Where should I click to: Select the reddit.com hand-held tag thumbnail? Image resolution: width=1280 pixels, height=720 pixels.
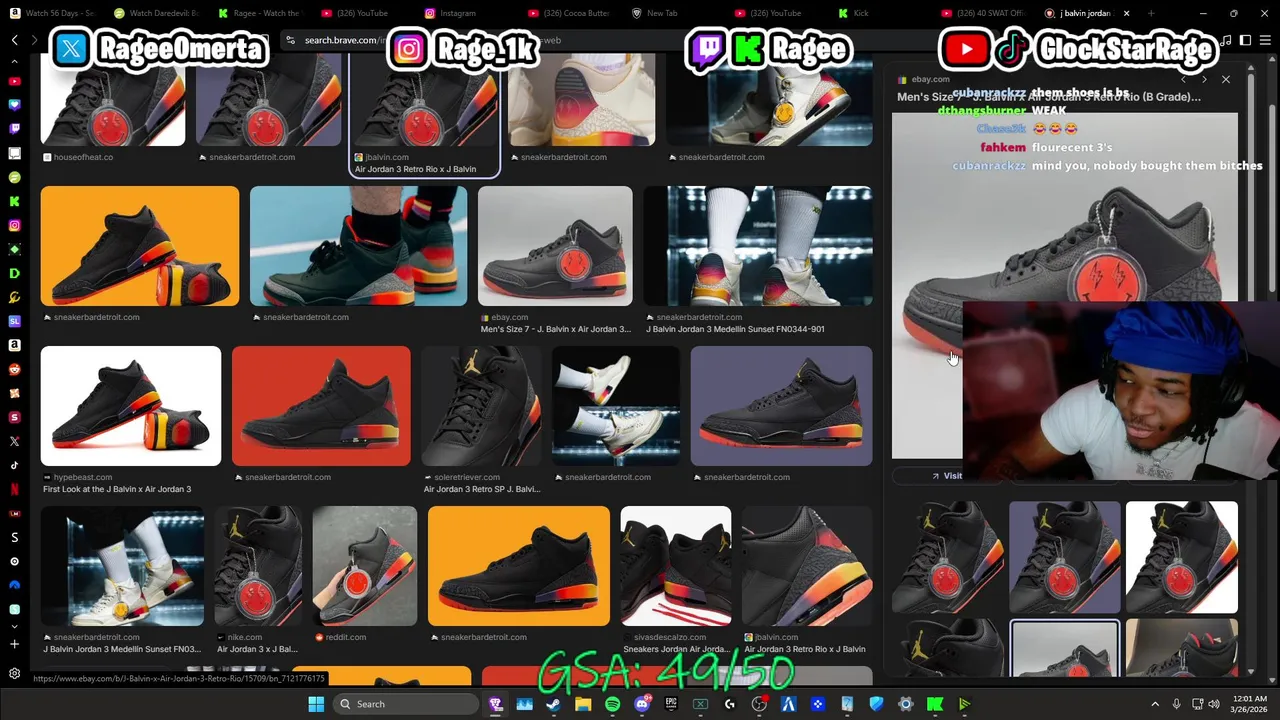pyautogui.click(x=365, y=566)
